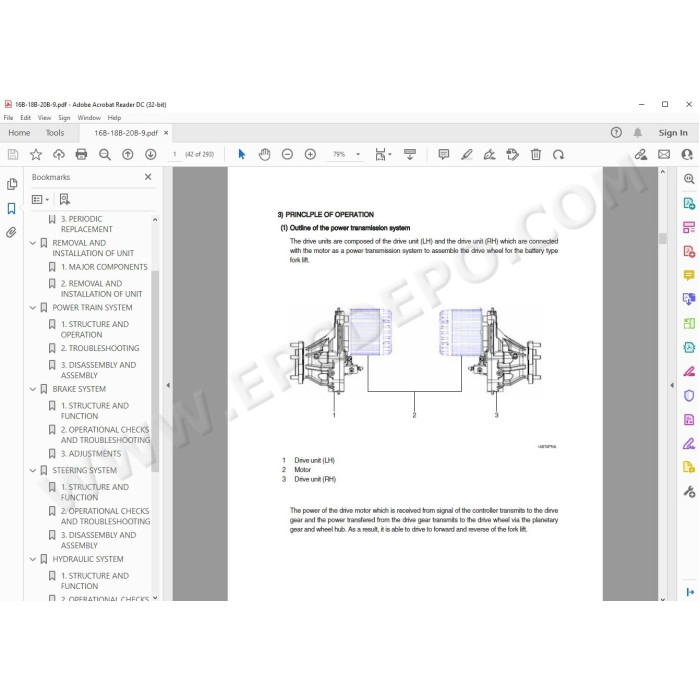Click the delete trash icon

(536, 154)
